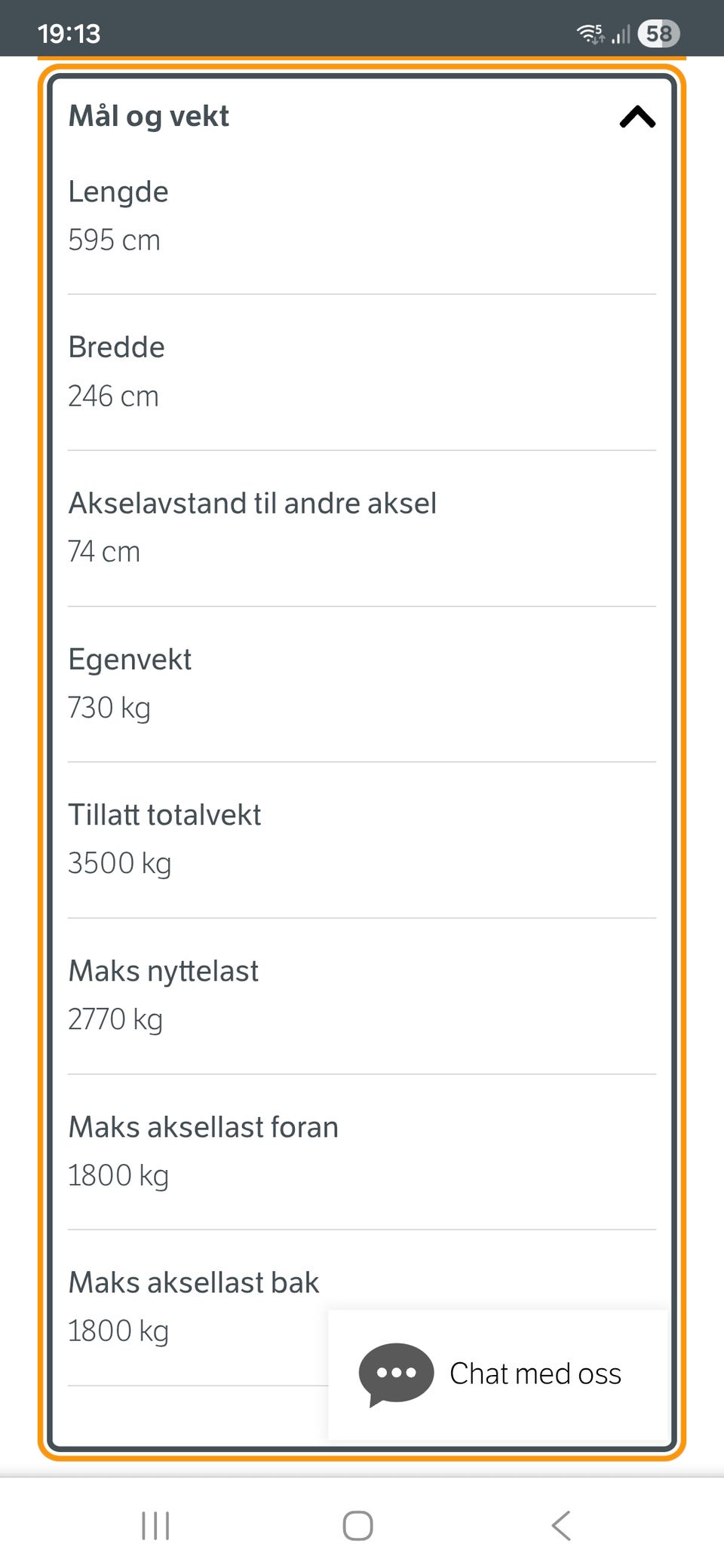
Task: Tap the battery indicator in status bar
Action: (658, 33)
